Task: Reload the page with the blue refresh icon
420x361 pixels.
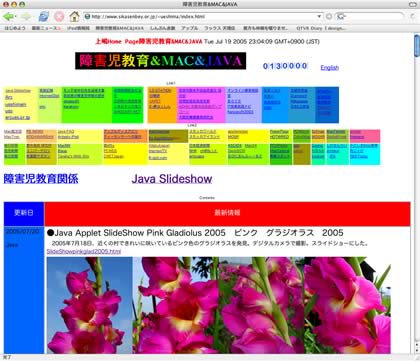Action: coord(43,16)
